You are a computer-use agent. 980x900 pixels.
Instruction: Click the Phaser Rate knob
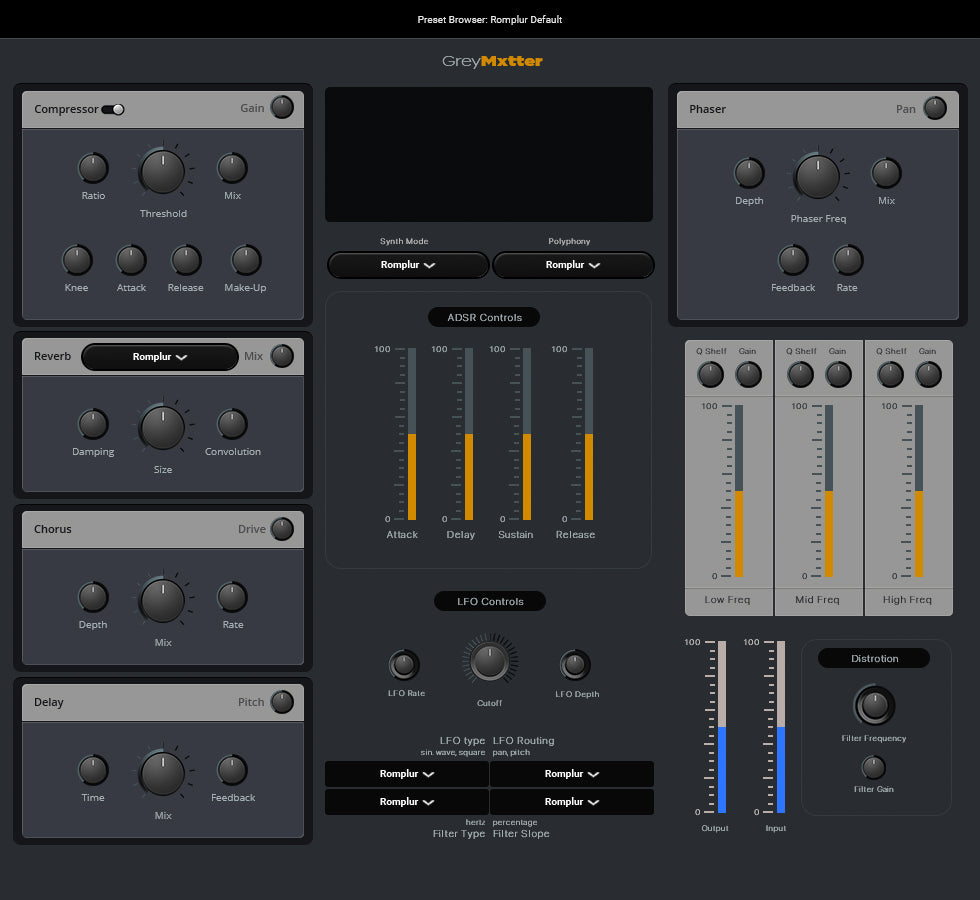(848, 260)
